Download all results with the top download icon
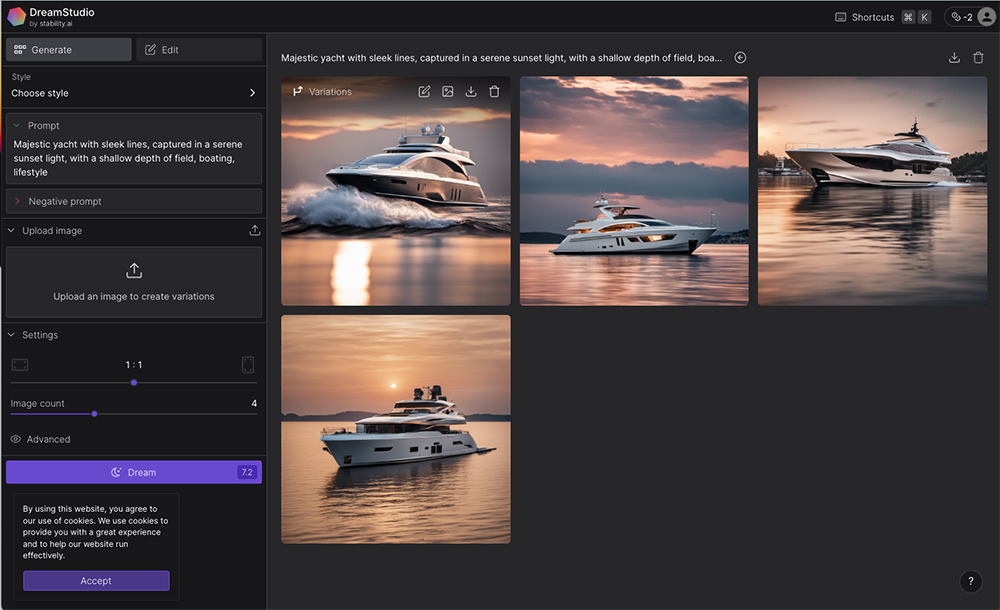This screenshot has width=1000, height=610. [x=954, y=57]
